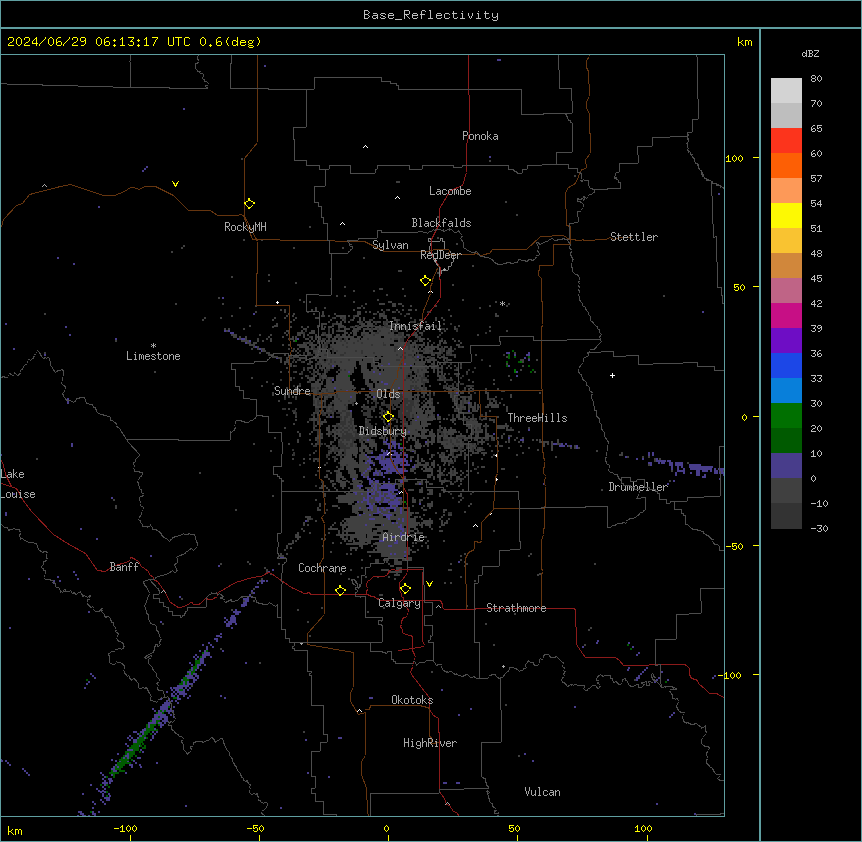Viewport: 862px width, 842px height.
Task: Click the Airdrie city label
Action: [x=404, y=537]
